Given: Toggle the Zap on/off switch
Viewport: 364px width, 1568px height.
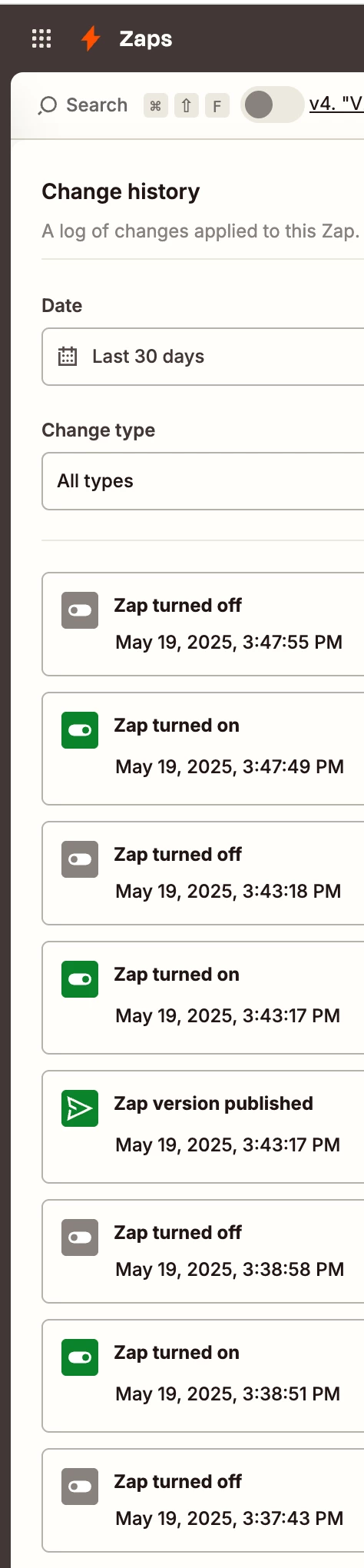Looking at the screenshot, I should [272, 105].
